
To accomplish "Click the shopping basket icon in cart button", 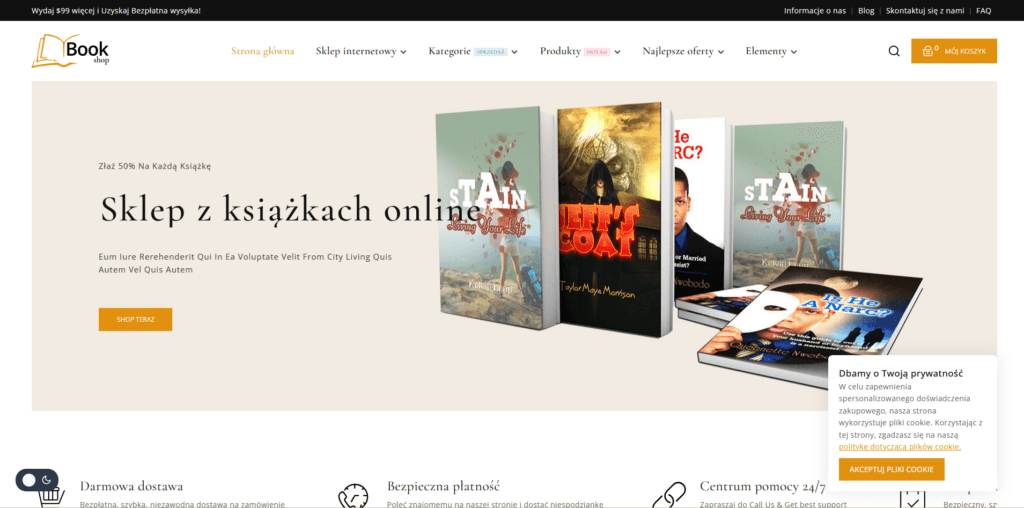I will click(x=927, y=51).
